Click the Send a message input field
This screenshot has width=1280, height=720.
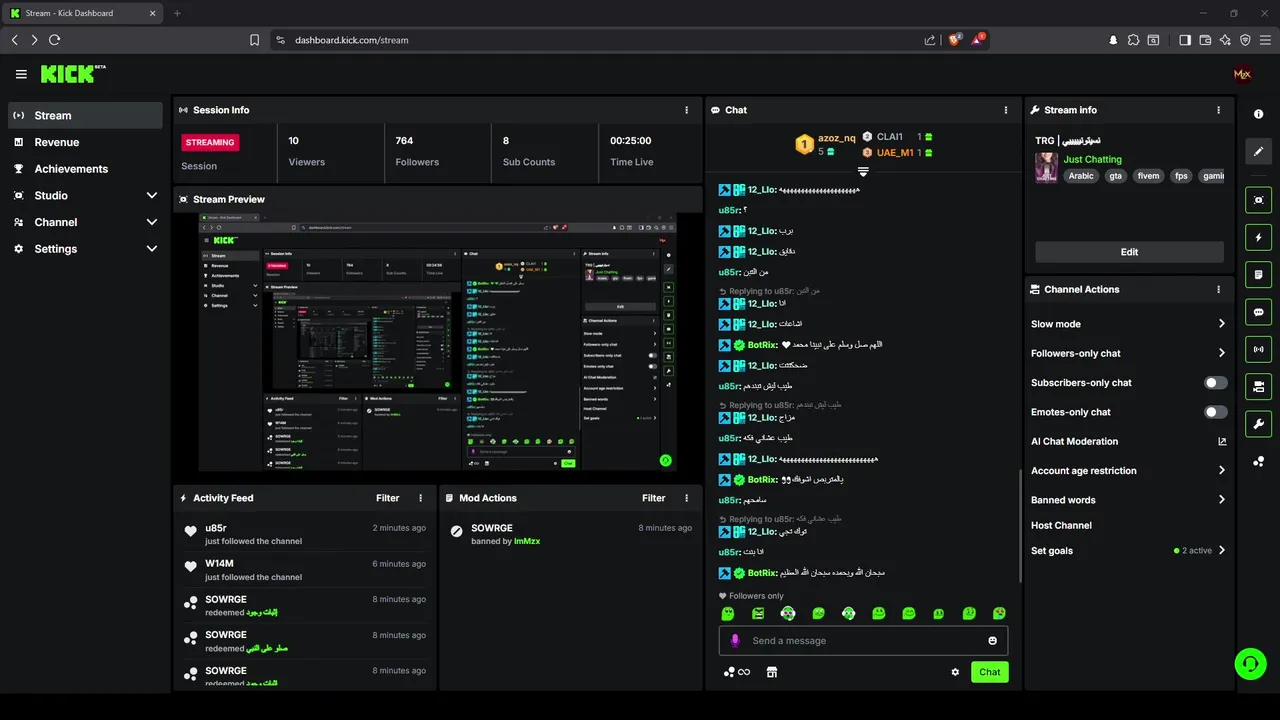point(863,641)
